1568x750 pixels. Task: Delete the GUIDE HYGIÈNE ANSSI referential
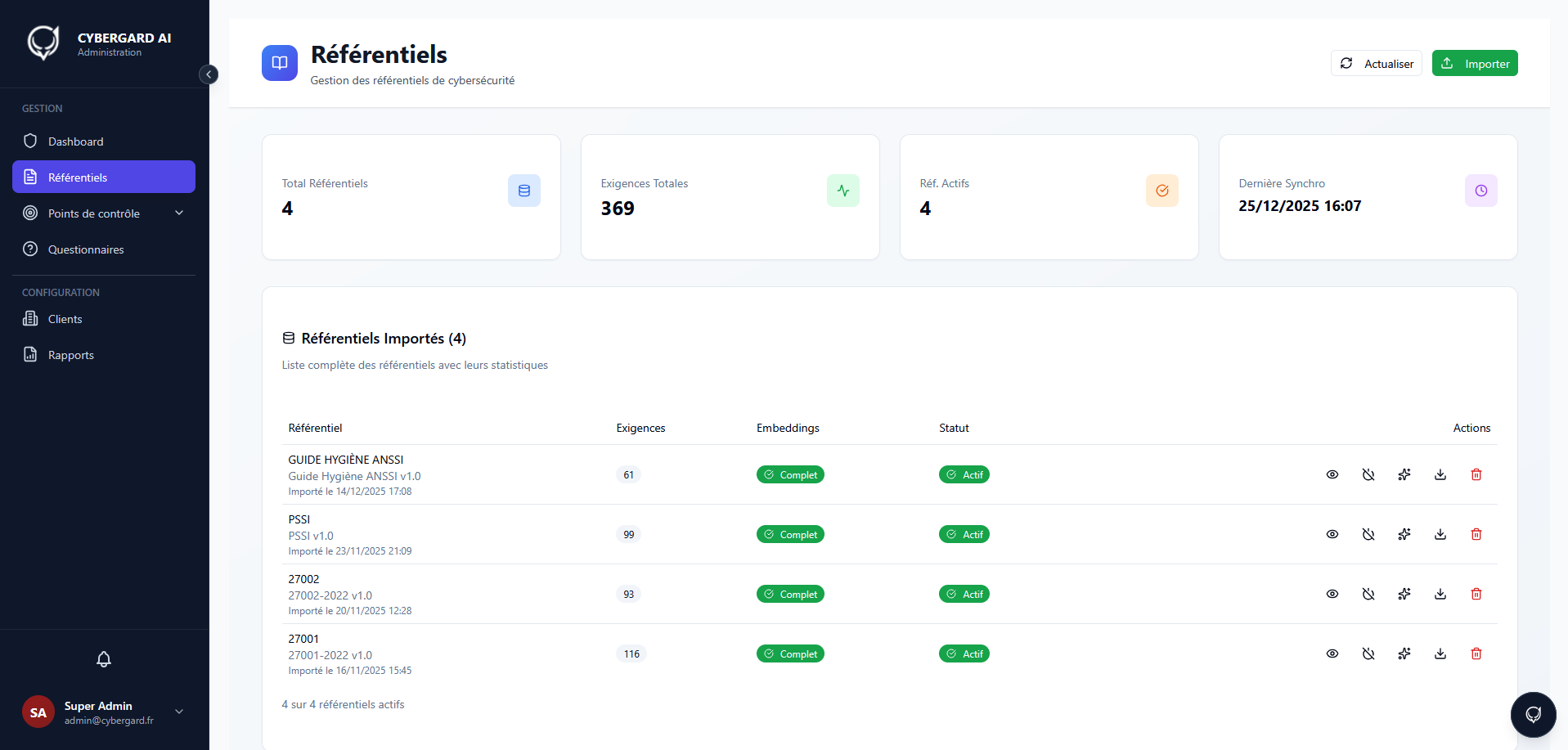[x=1476, y=474]
